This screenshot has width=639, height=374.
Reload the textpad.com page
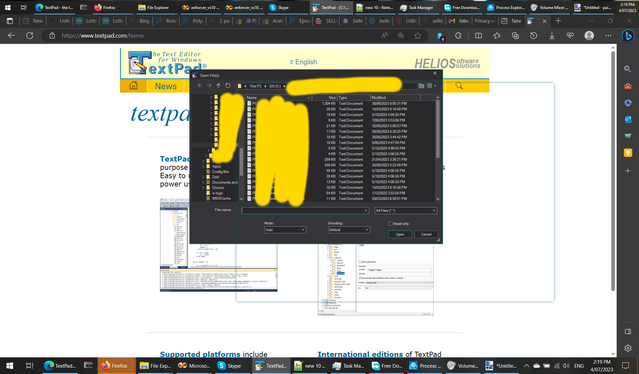click(29, 35)
